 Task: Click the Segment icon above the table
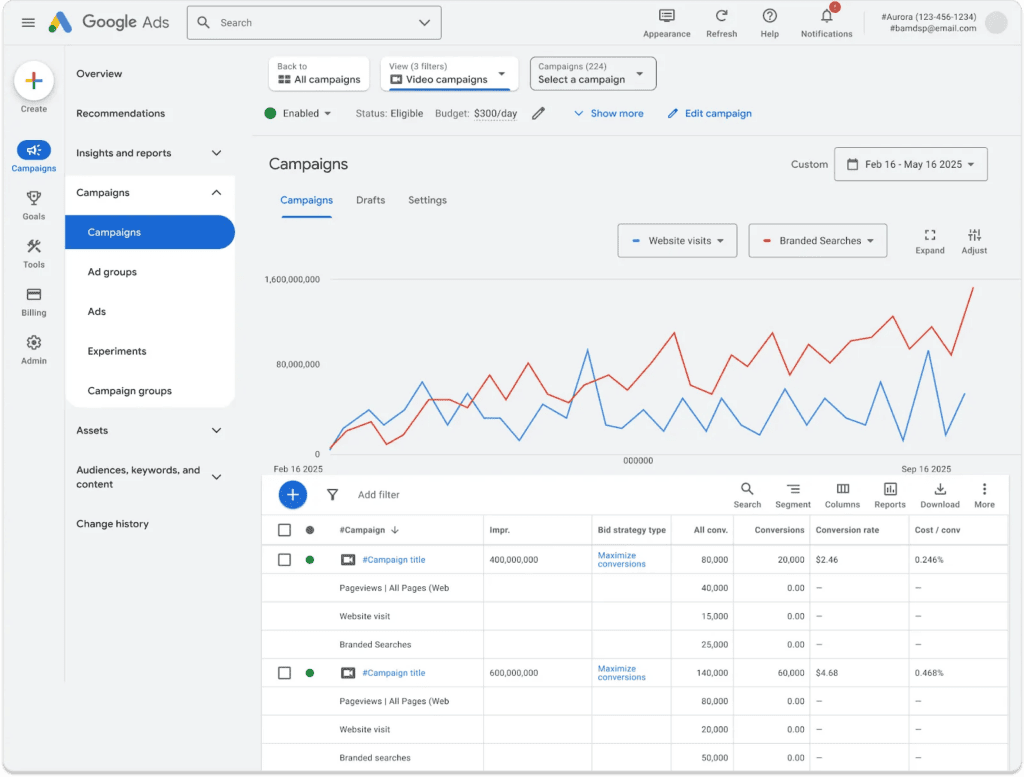click(x=793, y=489)
